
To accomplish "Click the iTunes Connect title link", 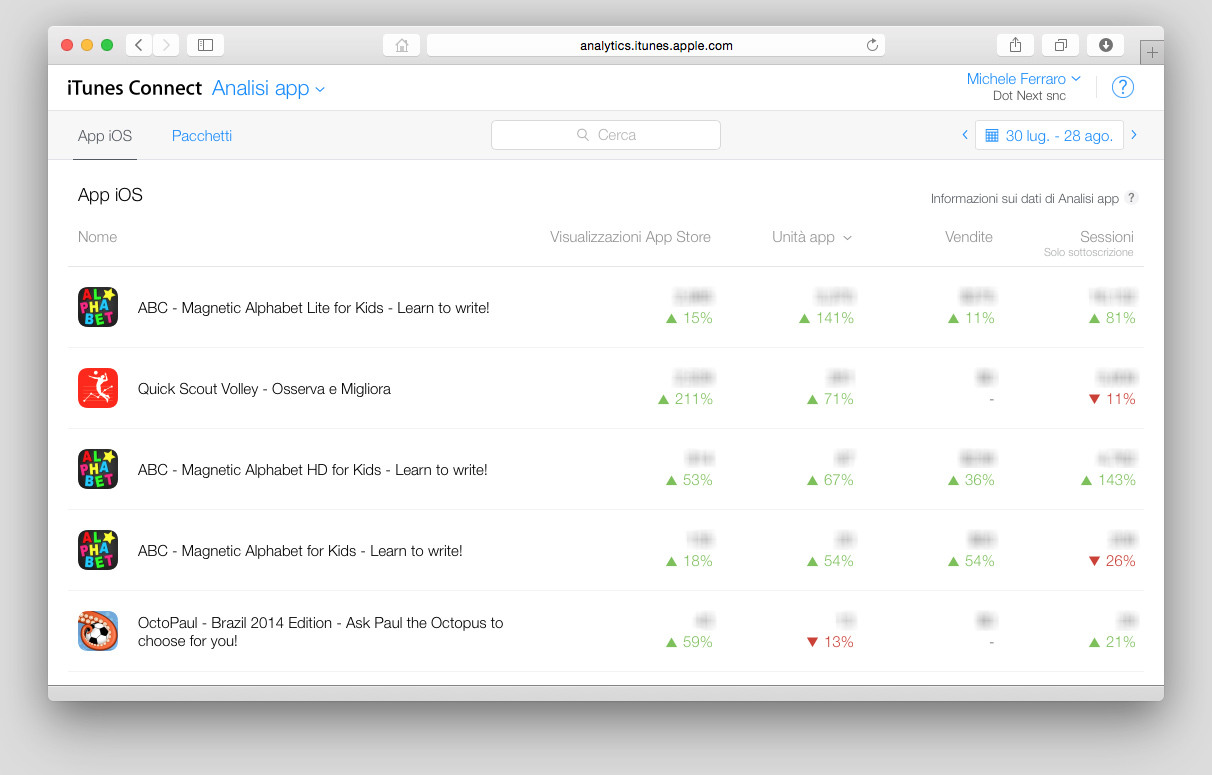I will coord(134,88).
